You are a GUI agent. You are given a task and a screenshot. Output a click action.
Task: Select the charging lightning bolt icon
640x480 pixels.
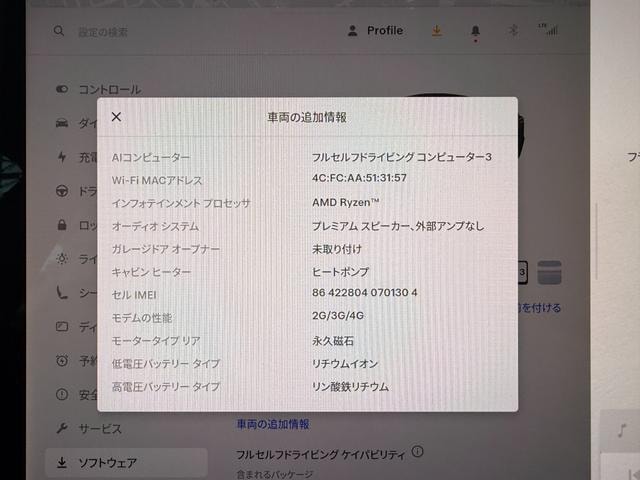[x=62, y=156]
